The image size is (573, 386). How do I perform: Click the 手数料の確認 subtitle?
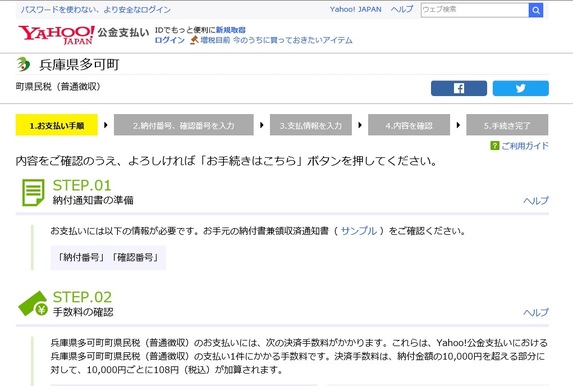[83, 312]
